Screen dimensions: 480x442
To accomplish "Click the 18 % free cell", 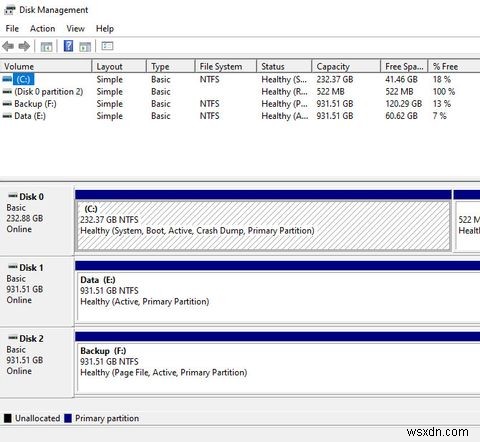I will pos(442,79).
